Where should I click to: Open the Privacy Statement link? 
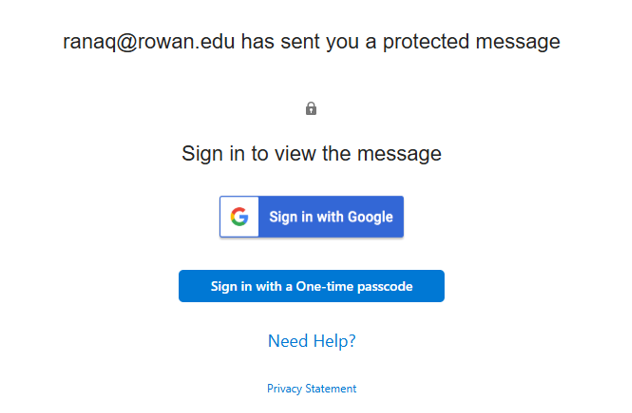[311, 388]
